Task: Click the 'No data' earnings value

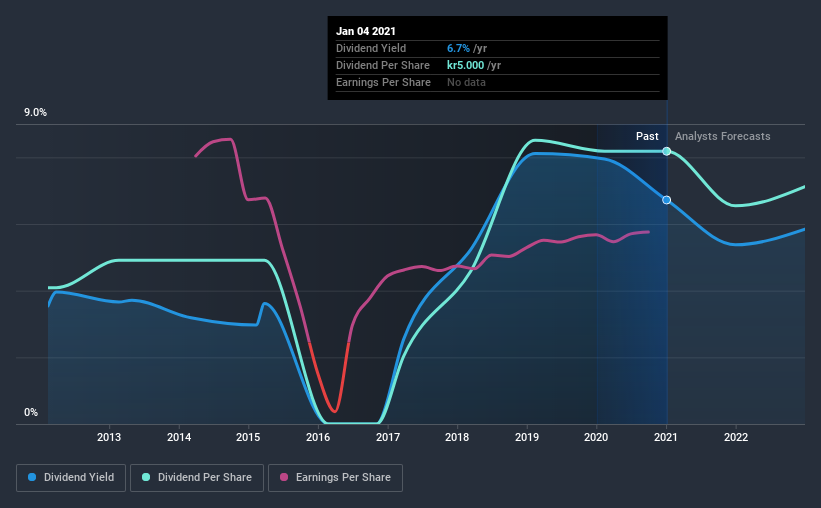Action: (x=466, y=82)
